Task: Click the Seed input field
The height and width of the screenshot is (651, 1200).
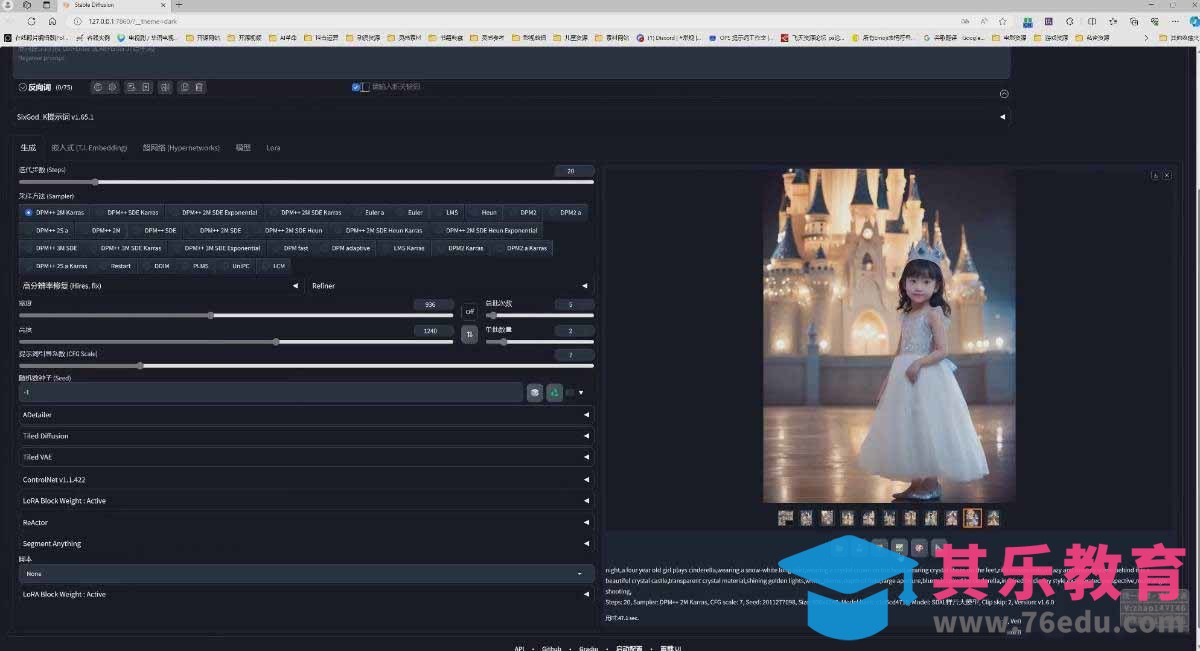Action: (270, 392)
